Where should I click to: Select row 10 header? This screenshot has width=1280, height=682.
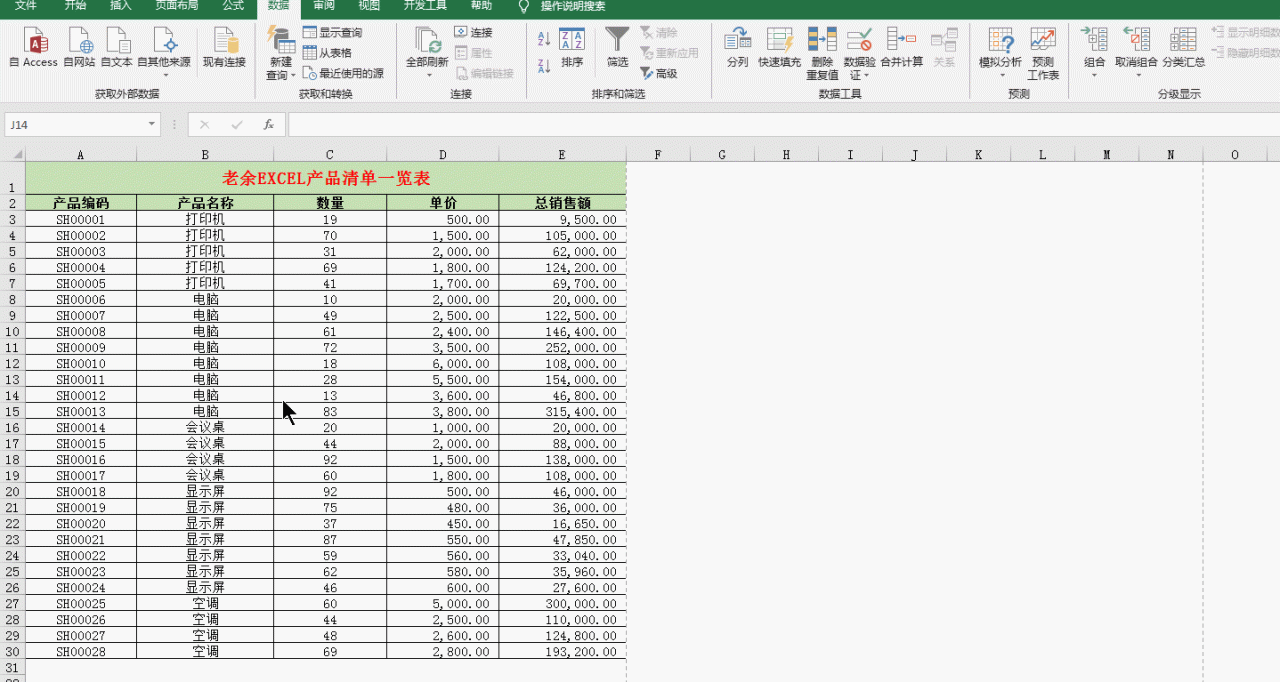click(x=12, y=331)
